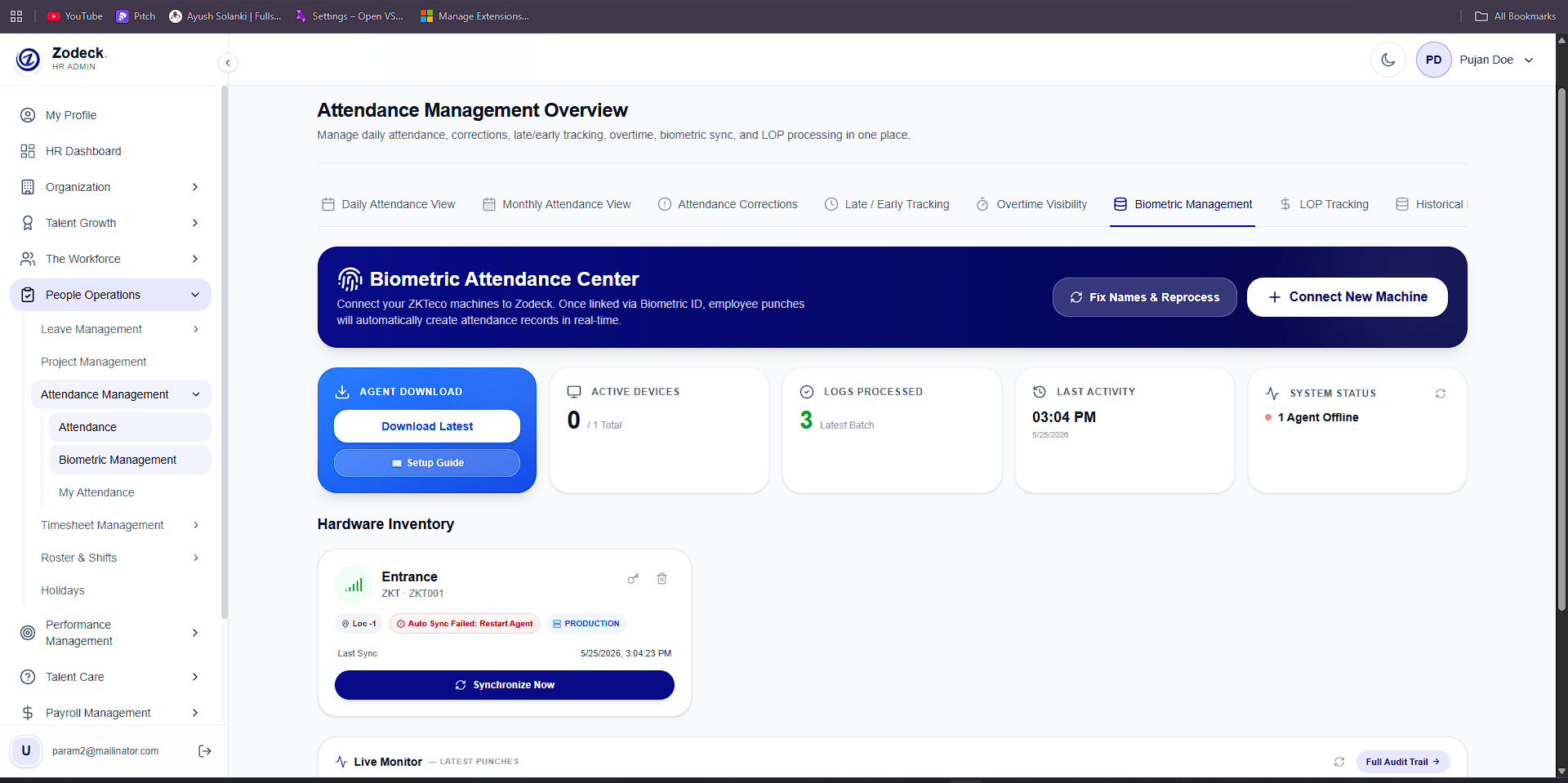
Task: Open YouTube bookmark
Action: 75,16
